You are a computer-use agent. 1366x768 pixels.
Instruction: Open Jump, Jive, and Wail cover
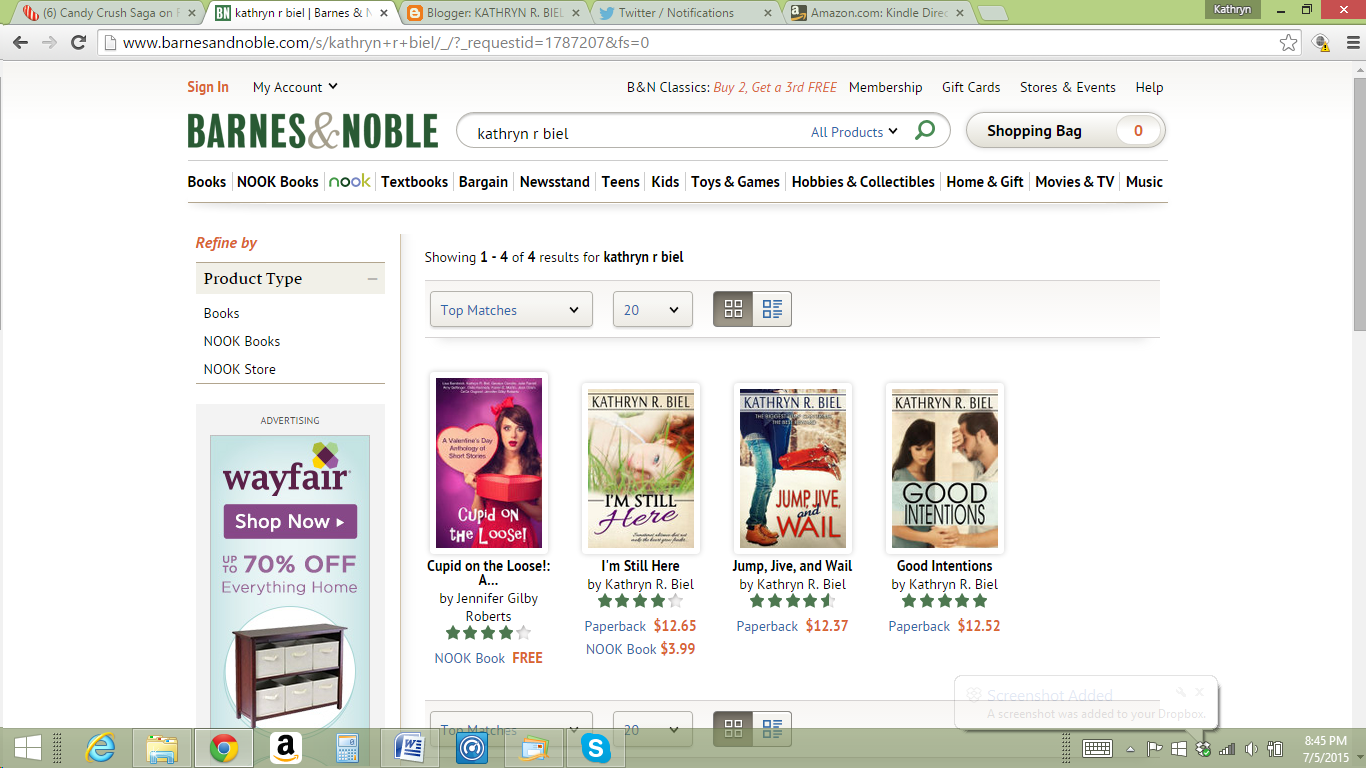pos(793,468)
